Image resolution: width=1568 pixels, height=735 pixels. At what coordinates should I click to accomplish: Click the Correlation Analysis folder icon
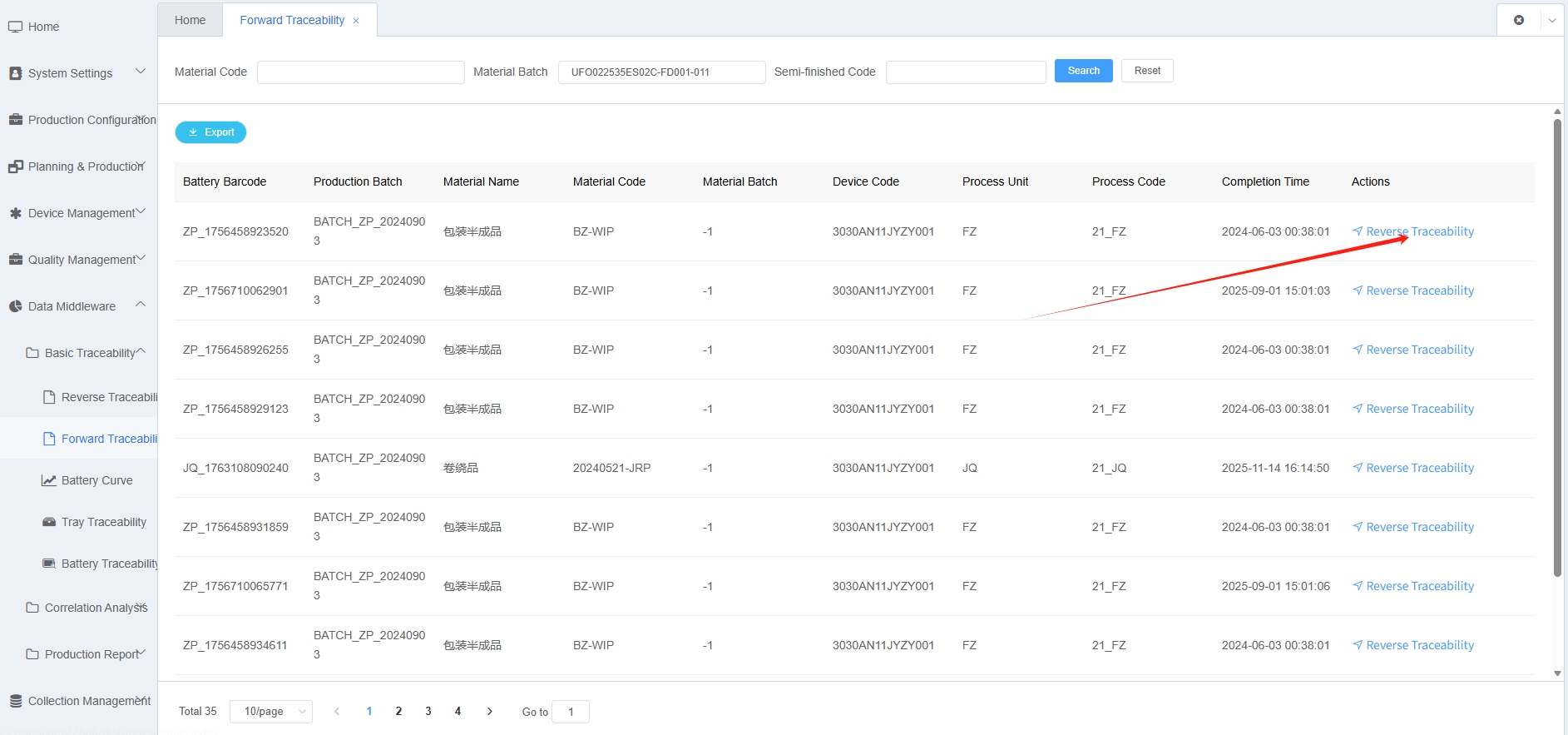[32, 608]
